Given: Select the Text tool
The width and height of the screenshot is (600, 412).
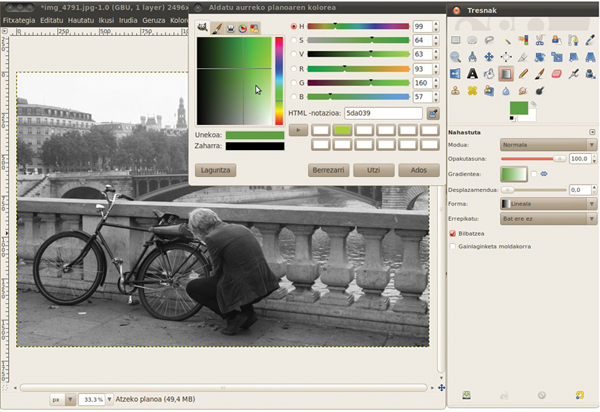Looking at the screenshot, I should [472, 74].
